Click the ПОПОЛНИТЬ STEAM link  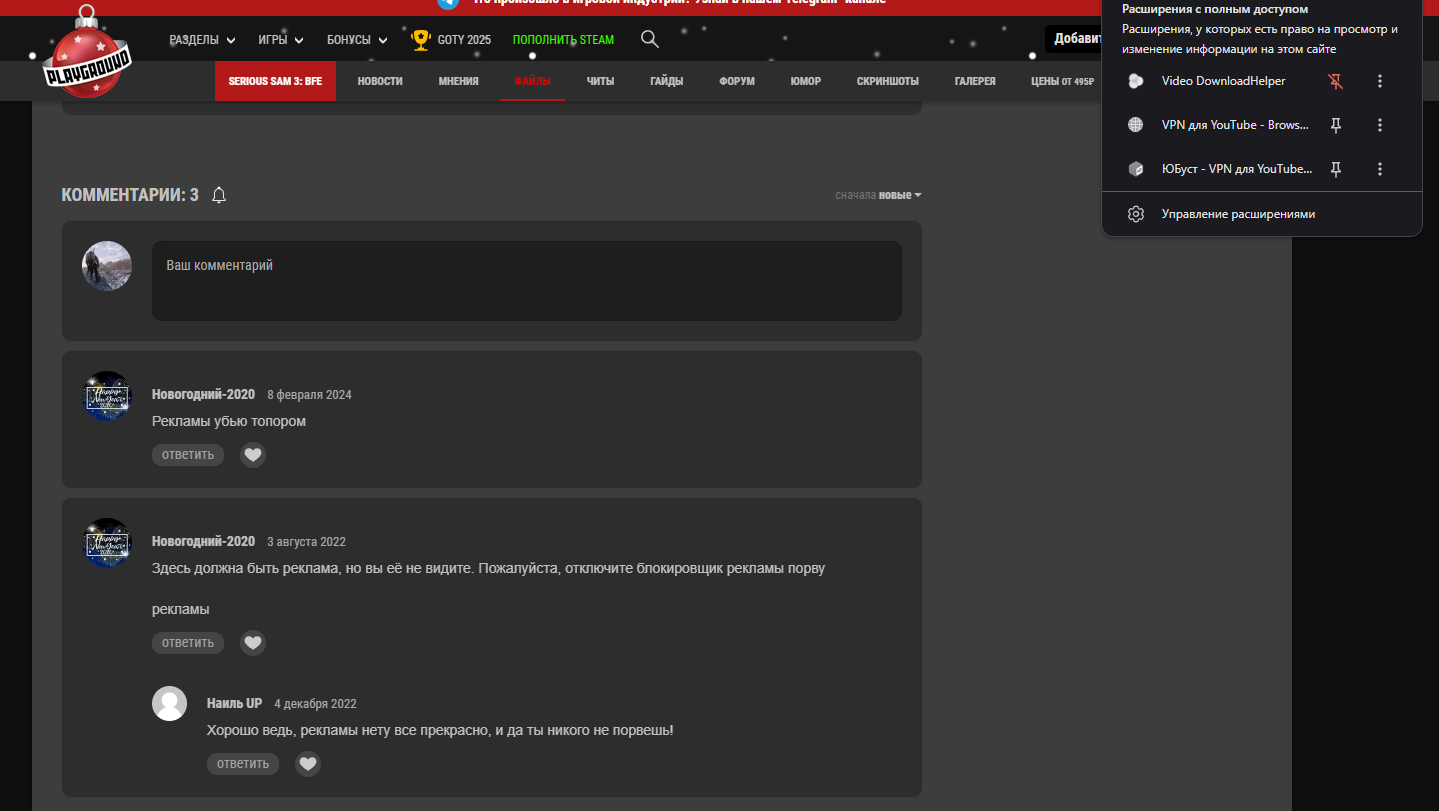tap(563, 40)
